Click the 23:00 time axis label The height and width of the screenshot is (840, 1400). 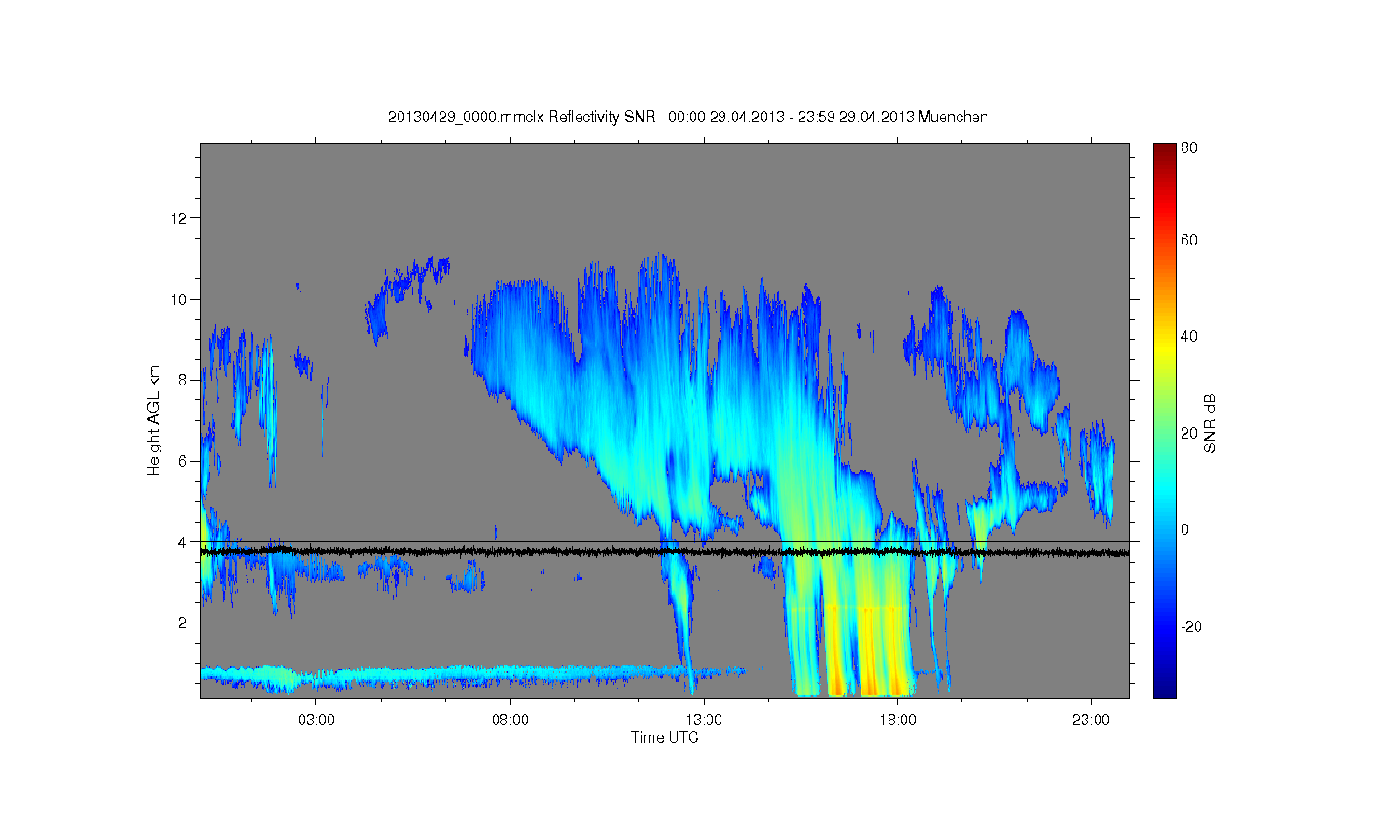(1091, 720)
